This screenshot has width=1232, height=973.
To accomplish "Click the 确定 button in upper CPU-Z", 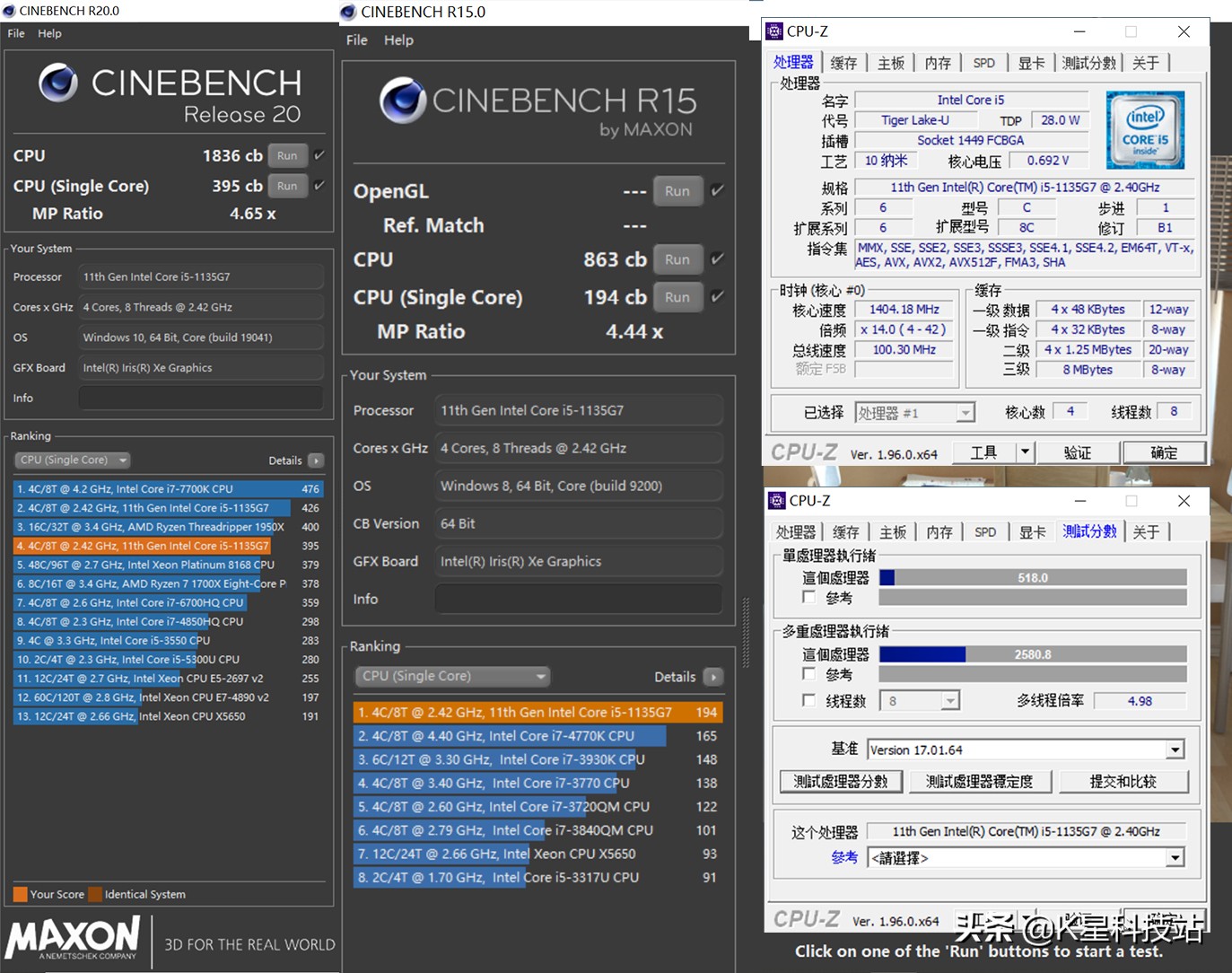I will 1164,452.
